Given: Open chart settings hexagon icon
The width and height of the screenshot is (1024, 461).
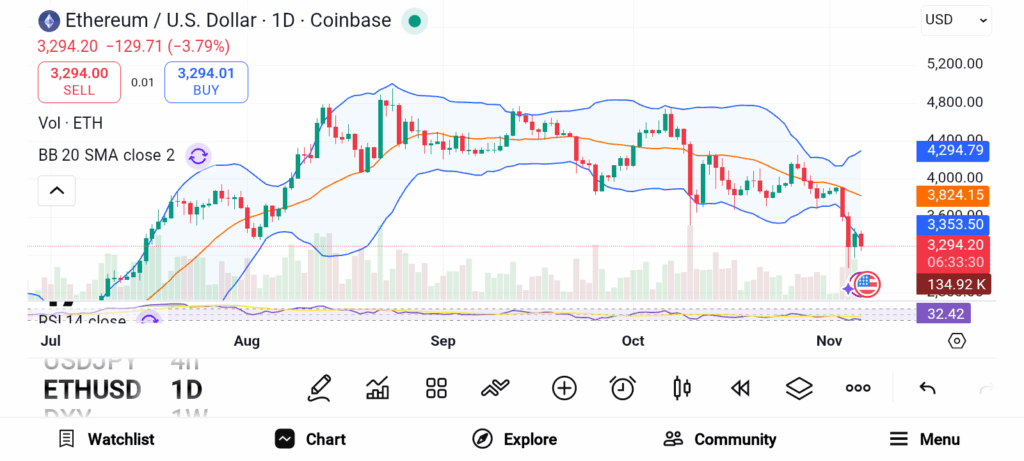Looking at the screenshot, I should click(957, 341).
